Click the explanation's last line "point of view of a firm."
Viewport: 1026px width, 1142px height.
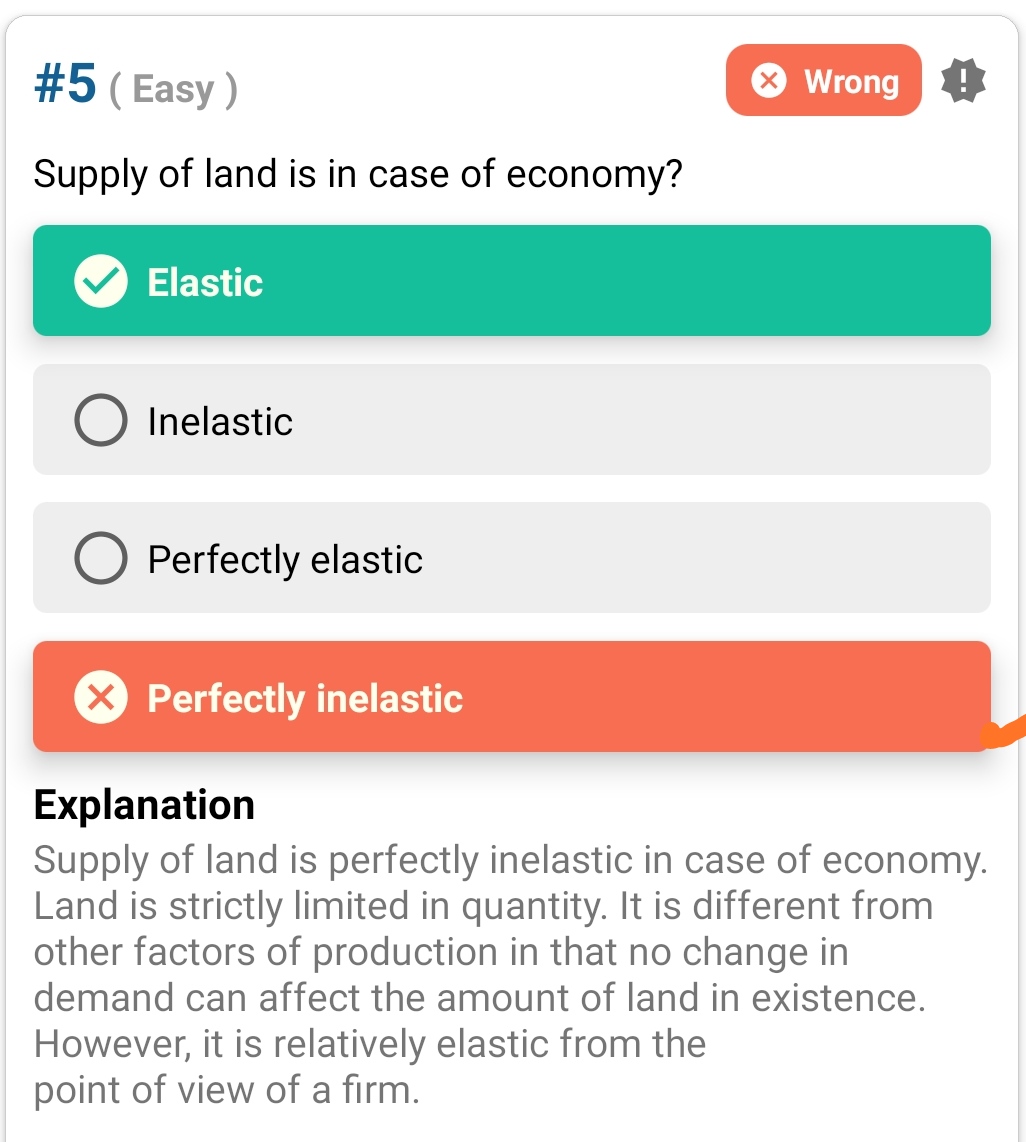click(x=227, y=1090)
